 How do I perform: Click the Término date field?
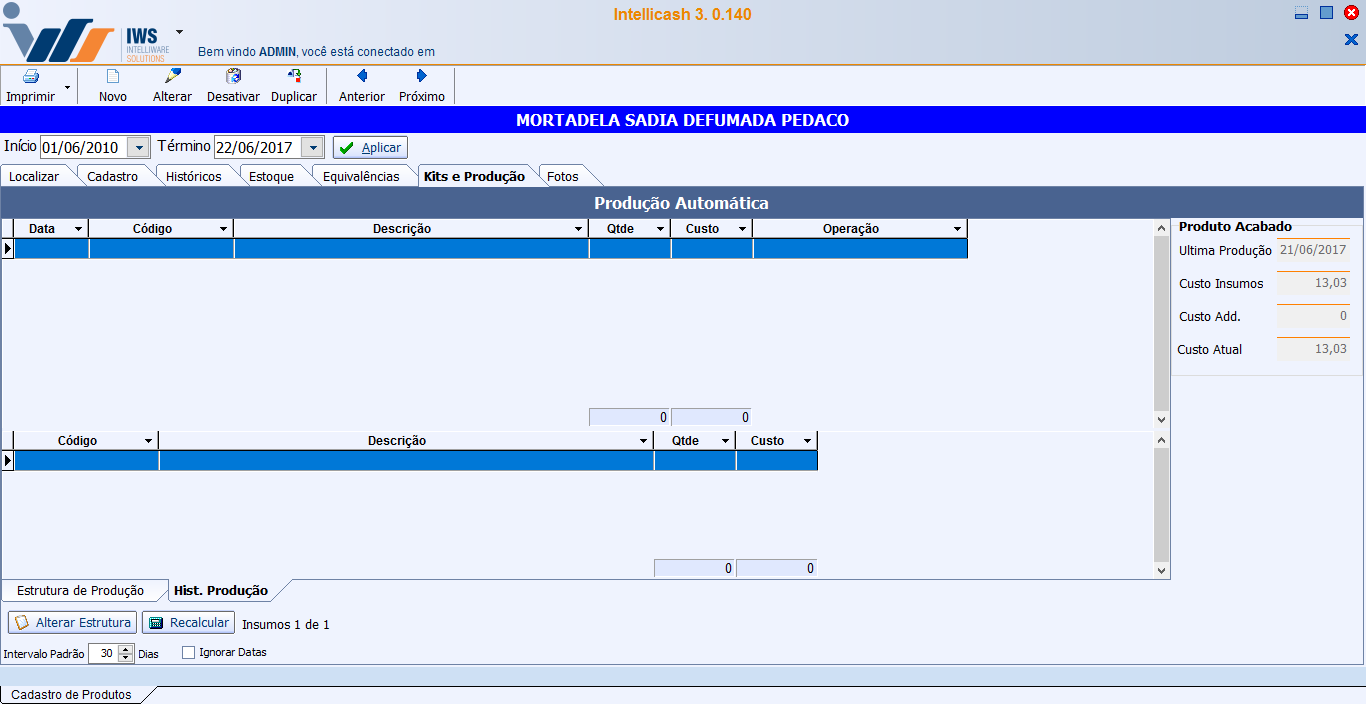point(258,147)
